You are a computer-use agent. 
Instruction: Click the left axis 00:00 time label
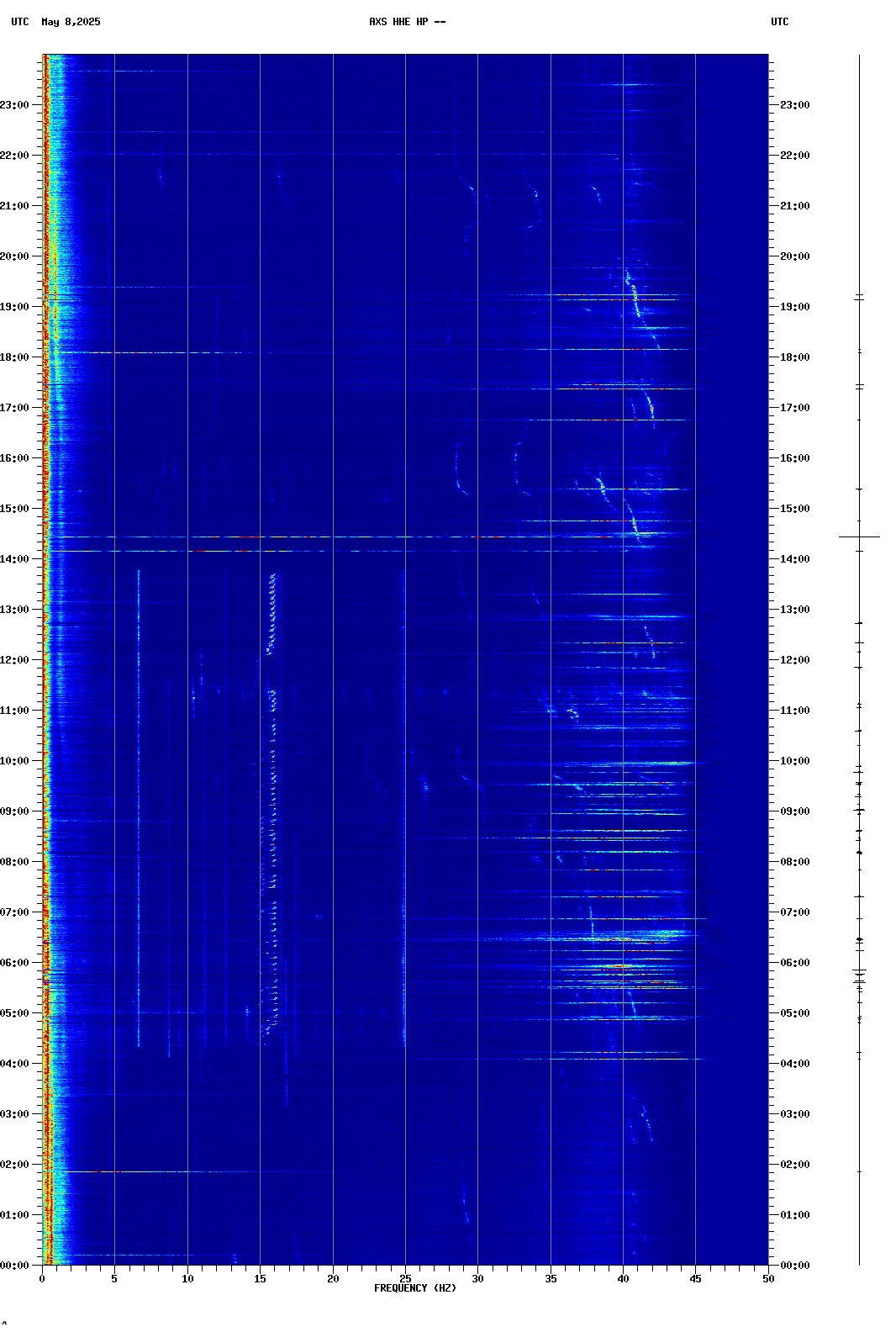tap(14, 1266)
